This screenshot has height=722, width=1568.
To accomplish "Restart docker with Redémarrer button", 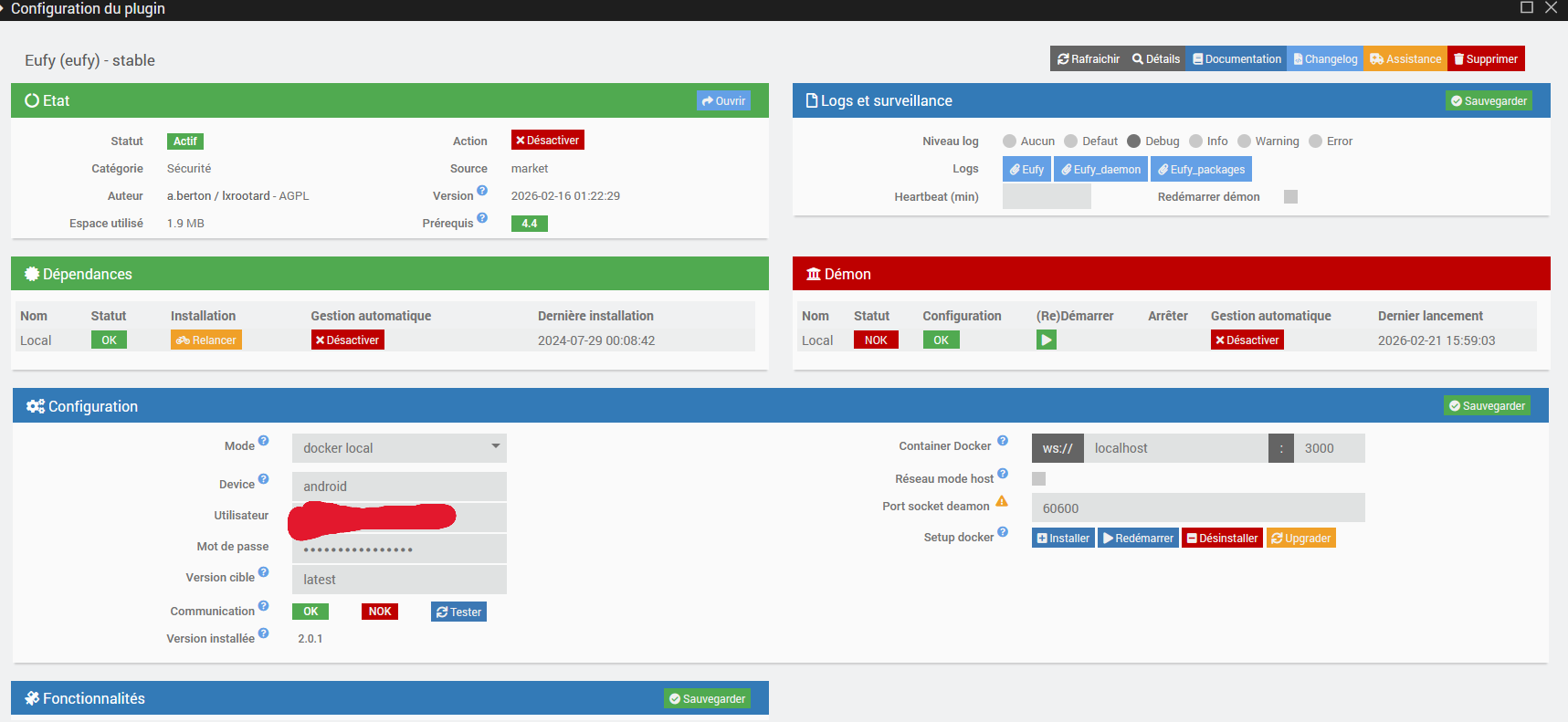I will [x=1138, y=539].
